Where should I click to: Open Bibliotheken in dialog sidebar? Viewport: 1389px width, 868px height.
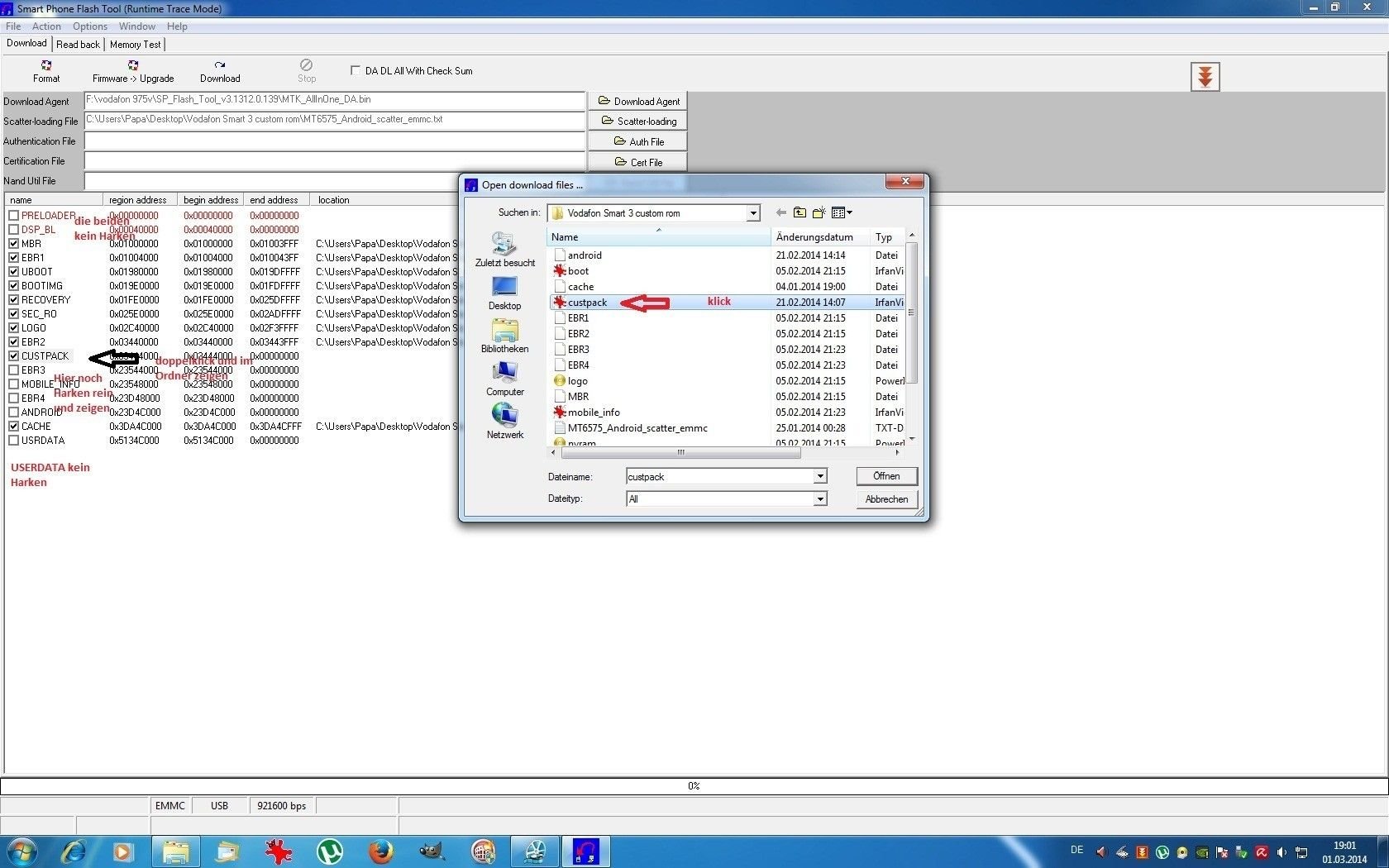504,336
